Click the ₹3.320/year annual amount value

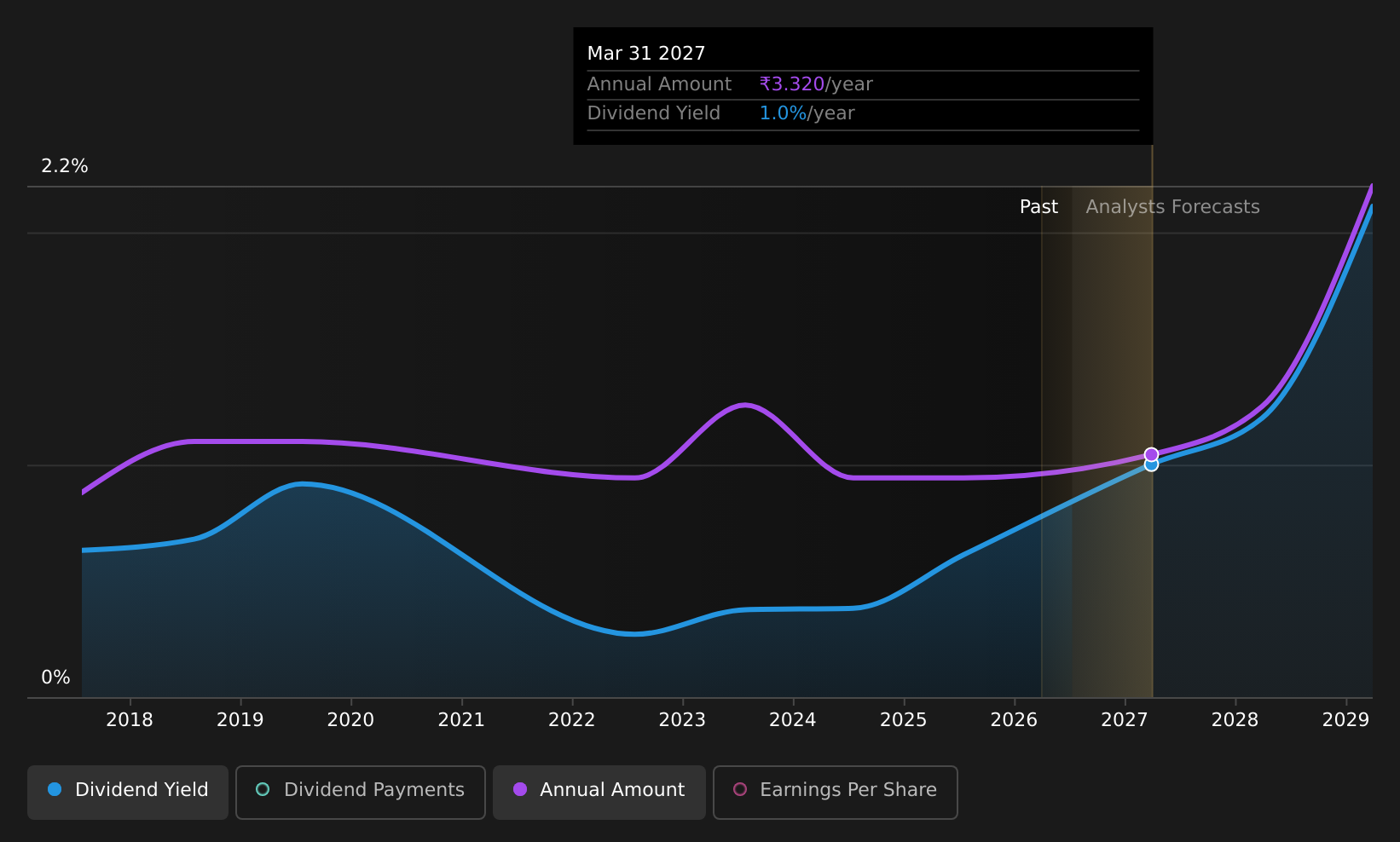click(816, 84)
